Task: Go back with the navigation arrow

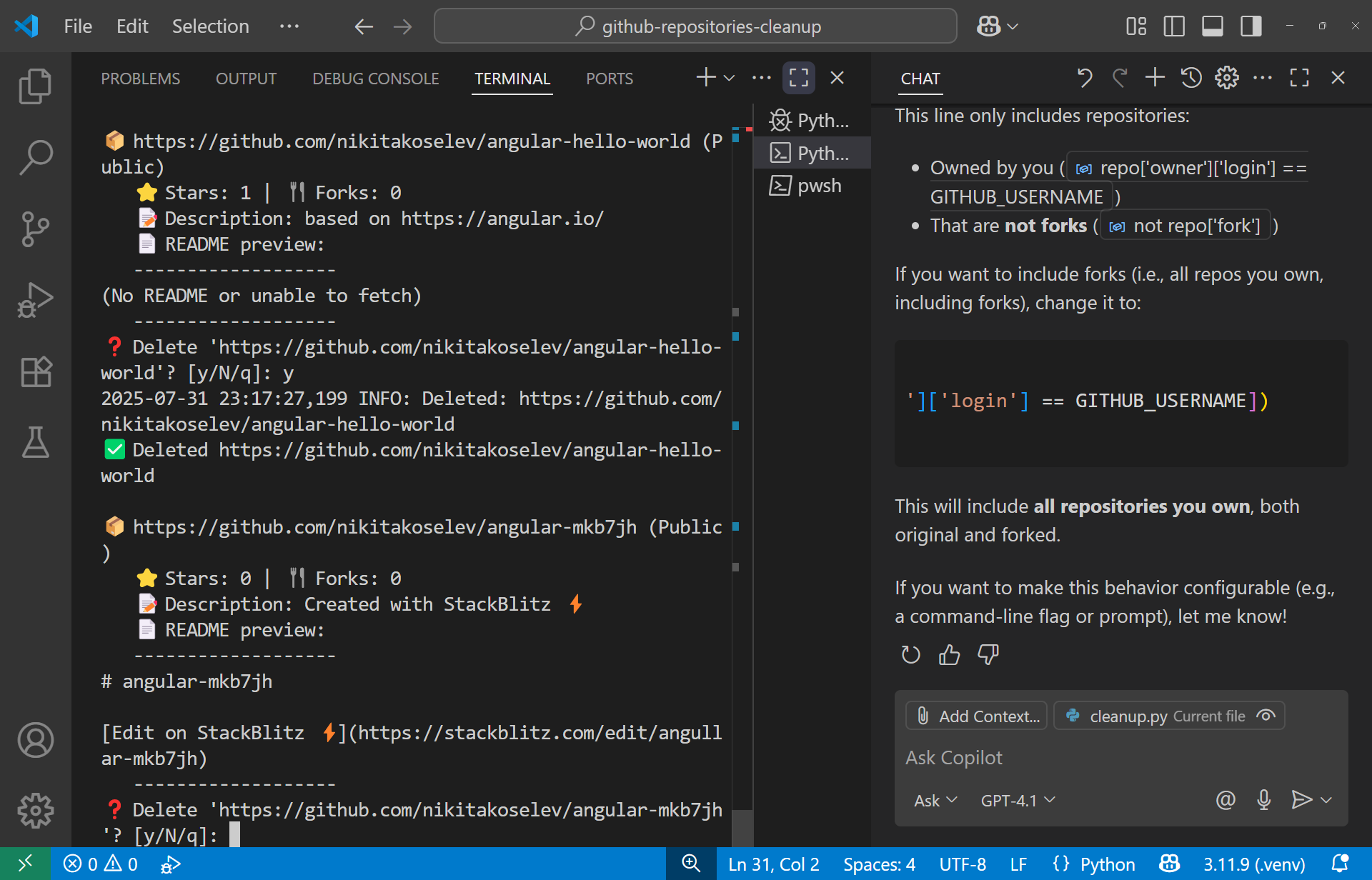Action: click(364, 26)
